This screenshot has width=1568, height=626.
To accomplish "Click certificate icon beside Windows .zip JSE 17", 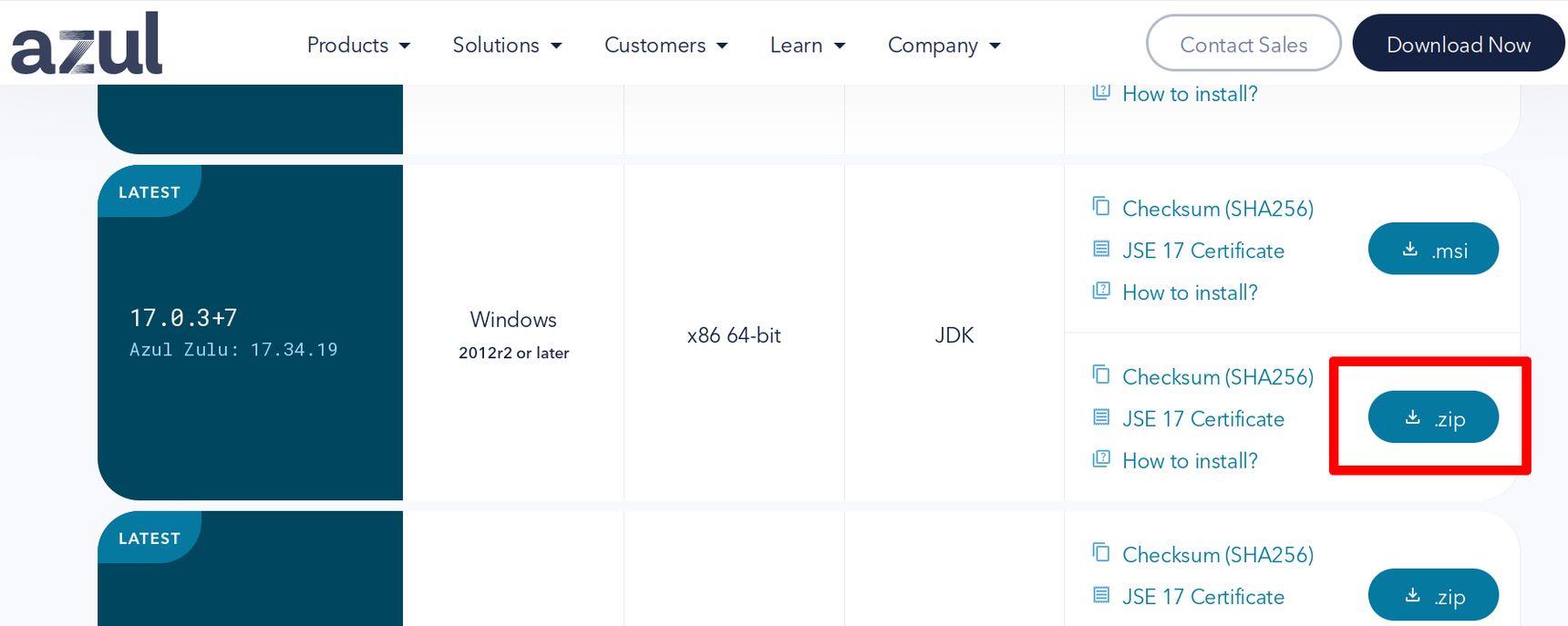I will click(x=1101, y=417).
